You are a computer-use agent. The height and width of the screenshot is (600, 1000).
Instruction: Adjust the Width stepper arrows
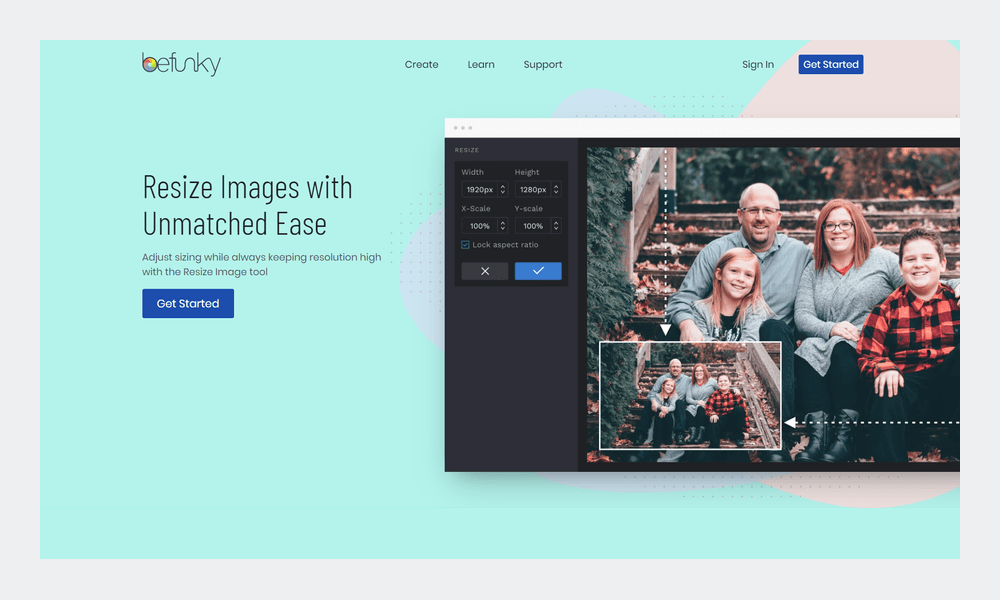(503, 189)
